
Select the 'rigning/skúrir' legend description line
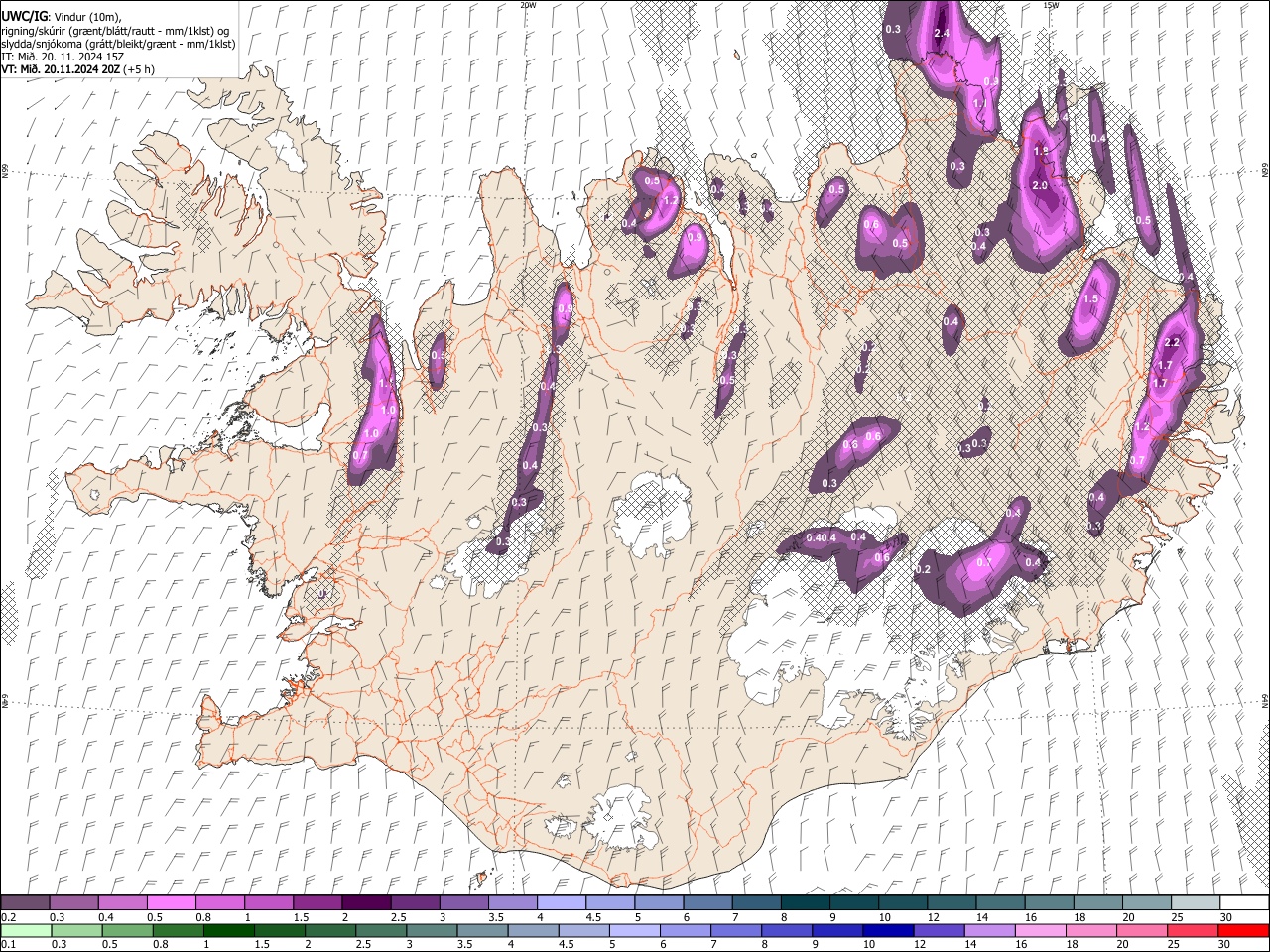point(116,31)
